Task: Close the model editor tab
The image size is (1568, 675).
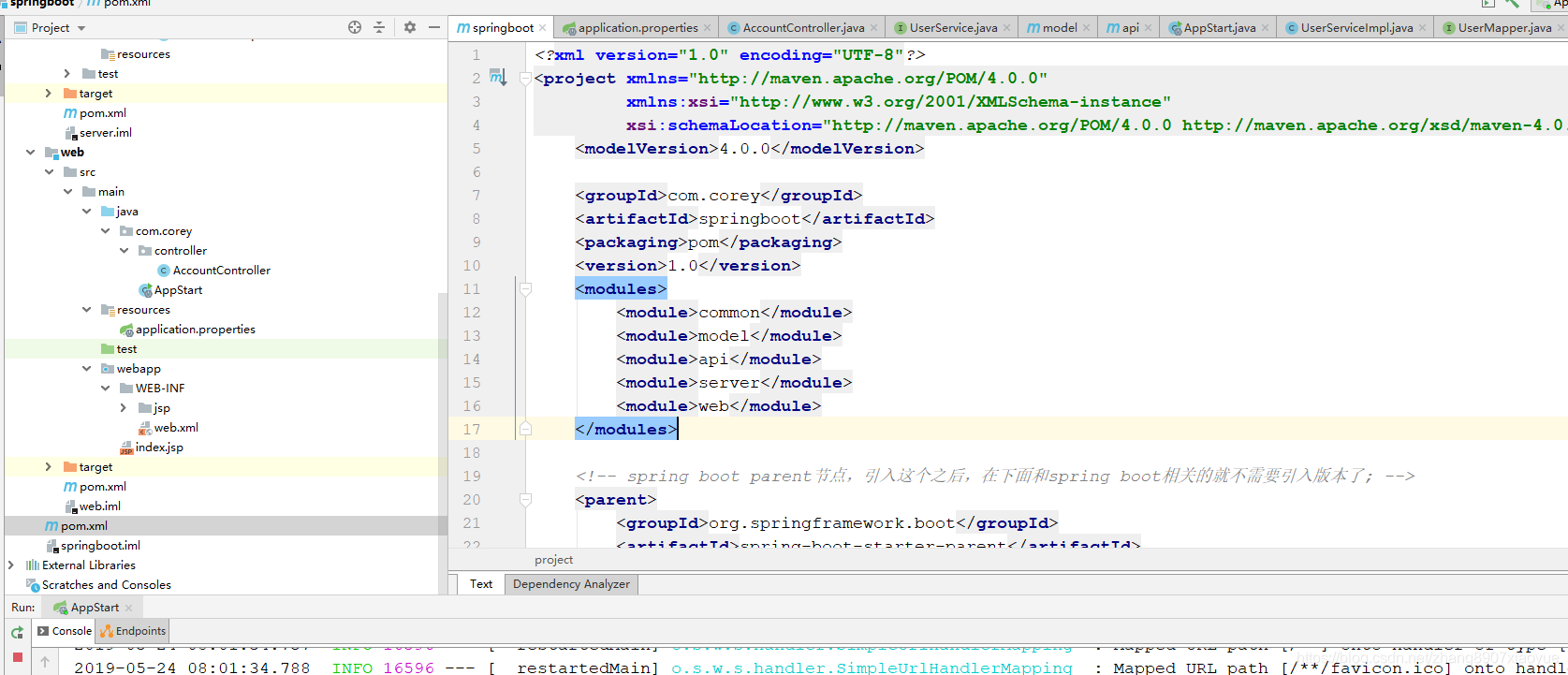Action: tap(1086, 28)
